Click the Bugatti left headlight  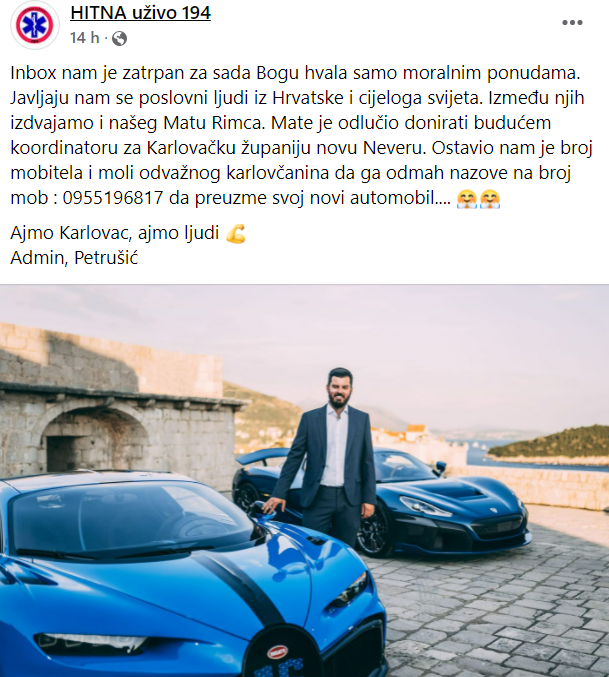coord(93,642)
